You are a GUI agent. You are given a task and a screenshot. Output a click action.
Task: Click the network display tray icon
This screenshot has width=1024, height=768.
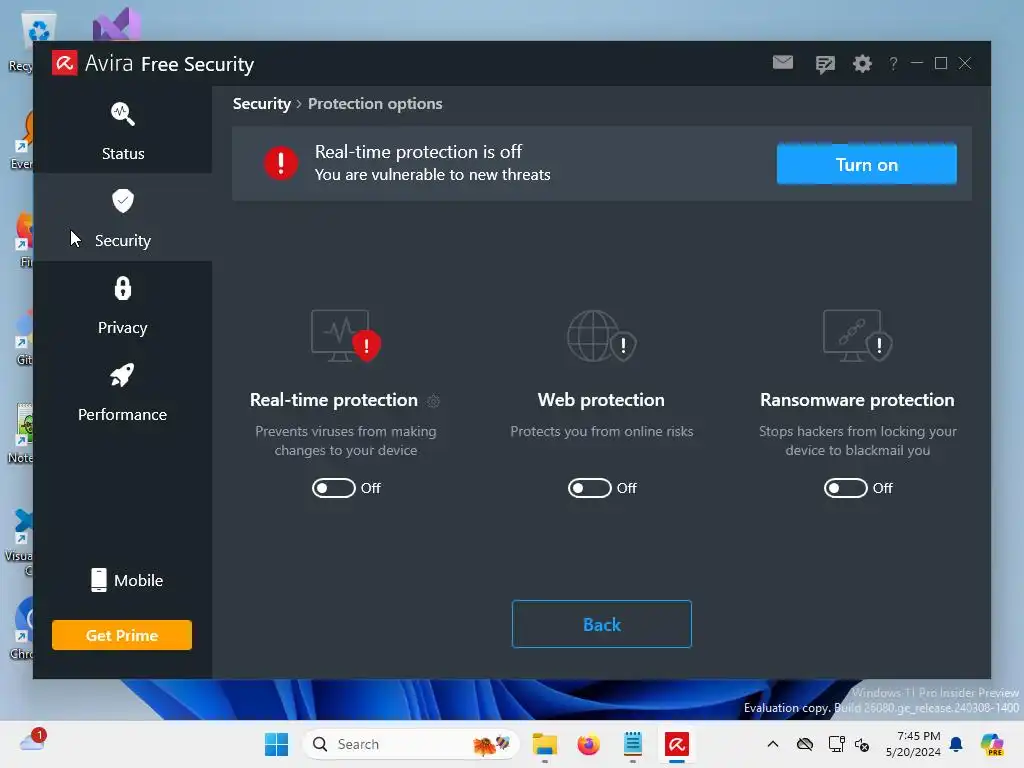[837, 744]
